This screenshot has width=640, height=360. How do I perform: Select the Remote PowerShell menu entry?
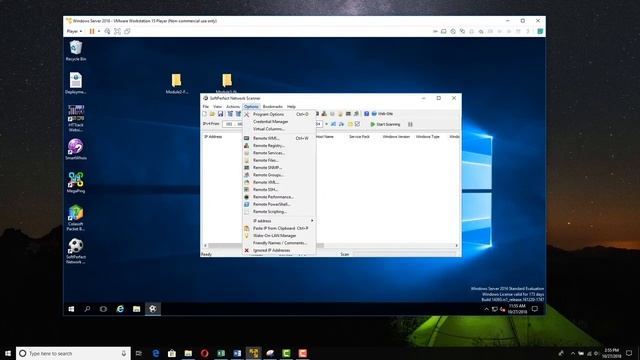point(279,204)
